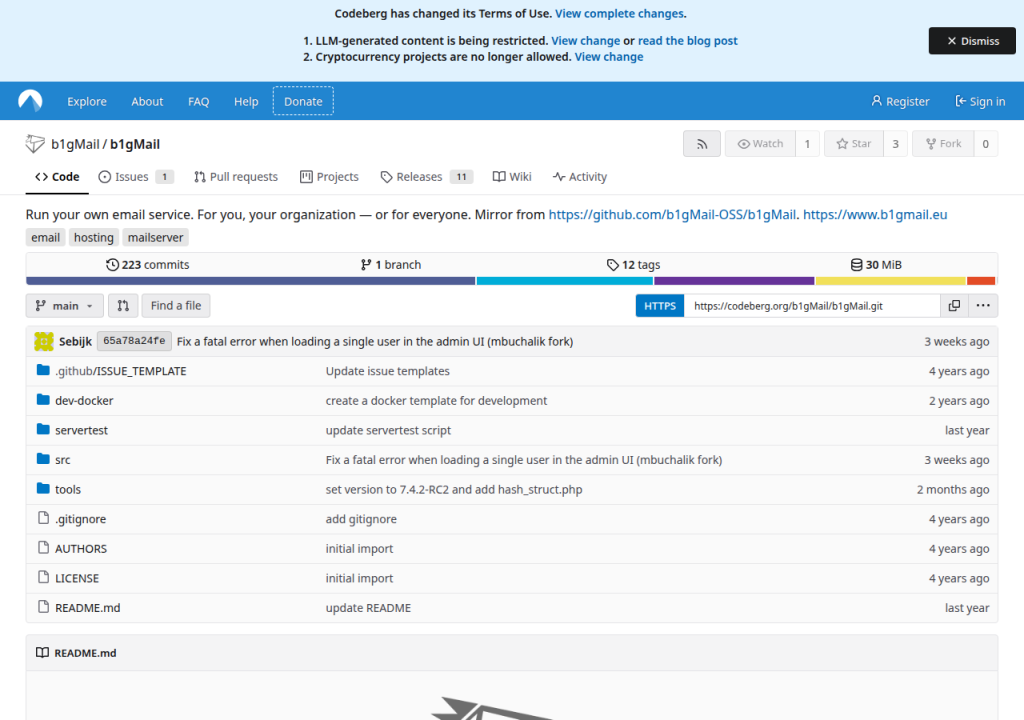This screenshot has width=1024, height=720.
Task: Open the 223 commits link
Action: point(148,265)
